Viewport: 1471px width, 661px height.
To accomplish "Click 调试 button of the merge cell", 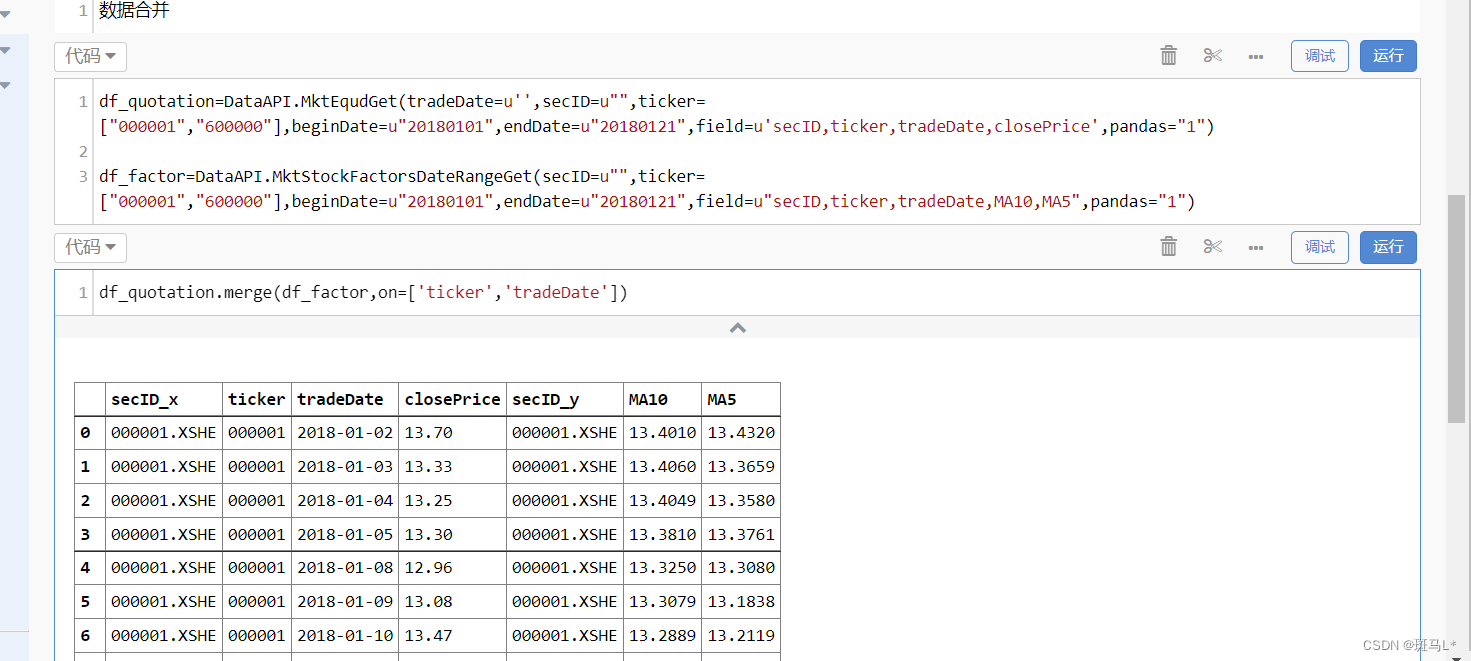I will pos(1320,247).
